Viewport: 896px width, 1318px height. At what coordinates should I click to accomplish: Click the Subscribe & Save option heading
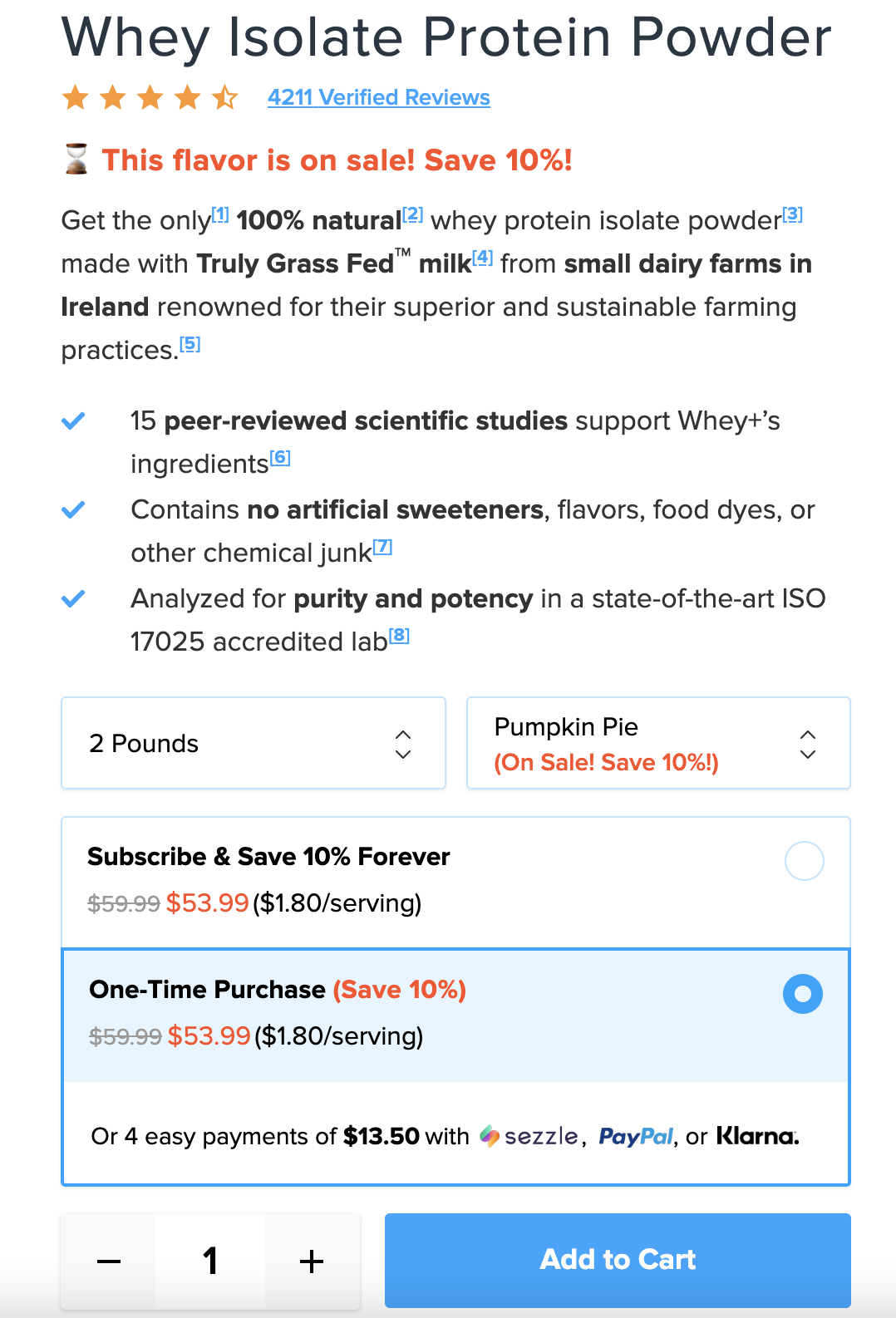(x=268, y=857)
